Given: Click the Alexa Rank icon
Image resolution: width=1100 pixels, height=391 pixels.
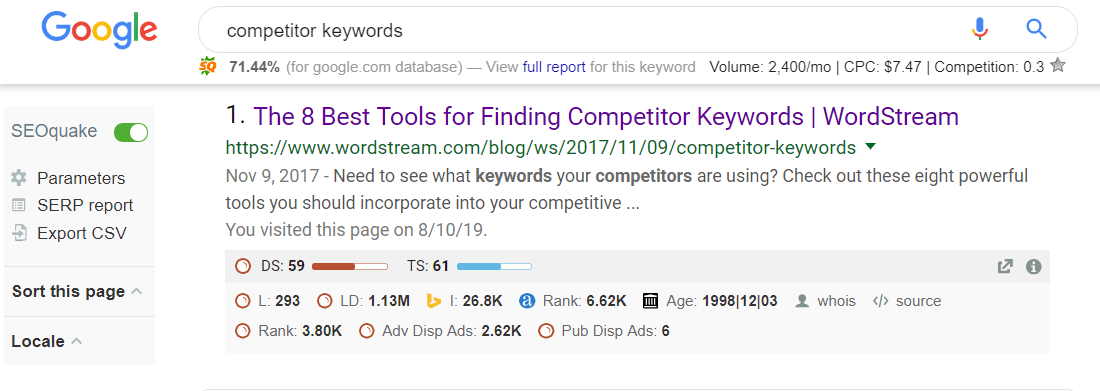Looking at the screenshot, I should point(528,301).
